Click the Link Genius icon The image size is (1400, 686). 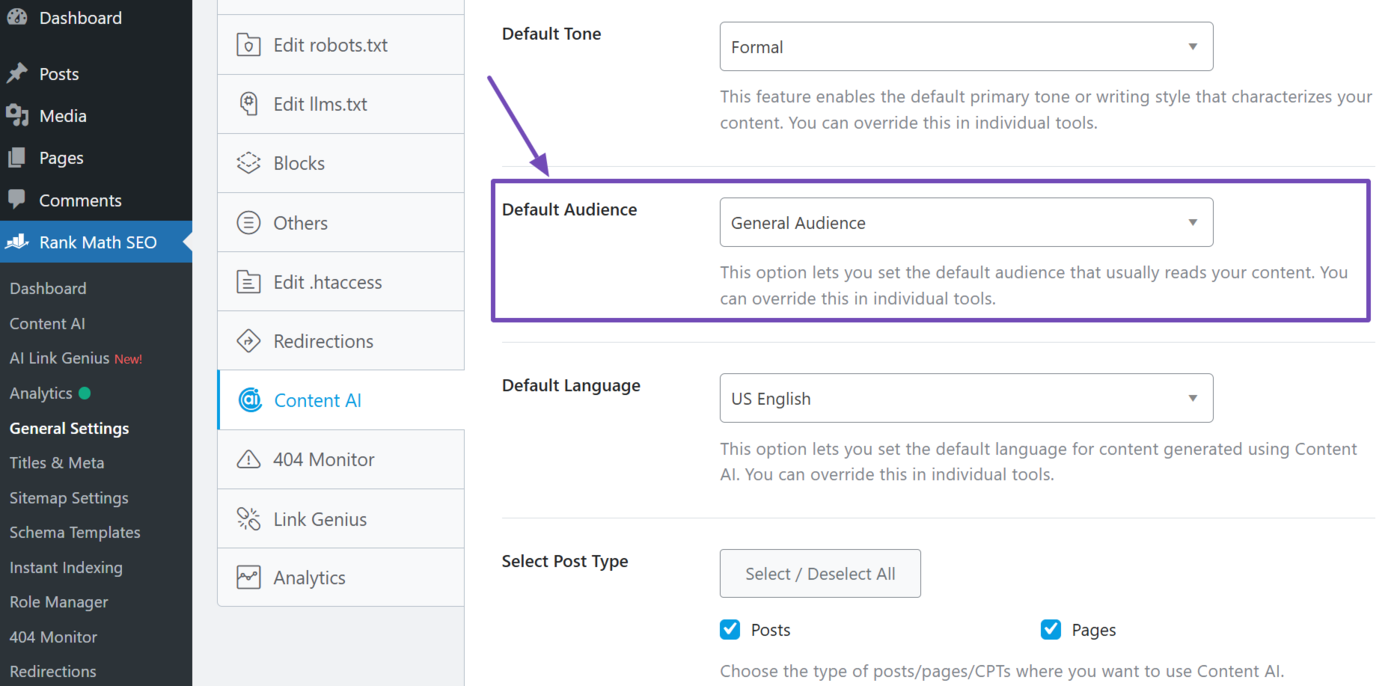(248, 519)
